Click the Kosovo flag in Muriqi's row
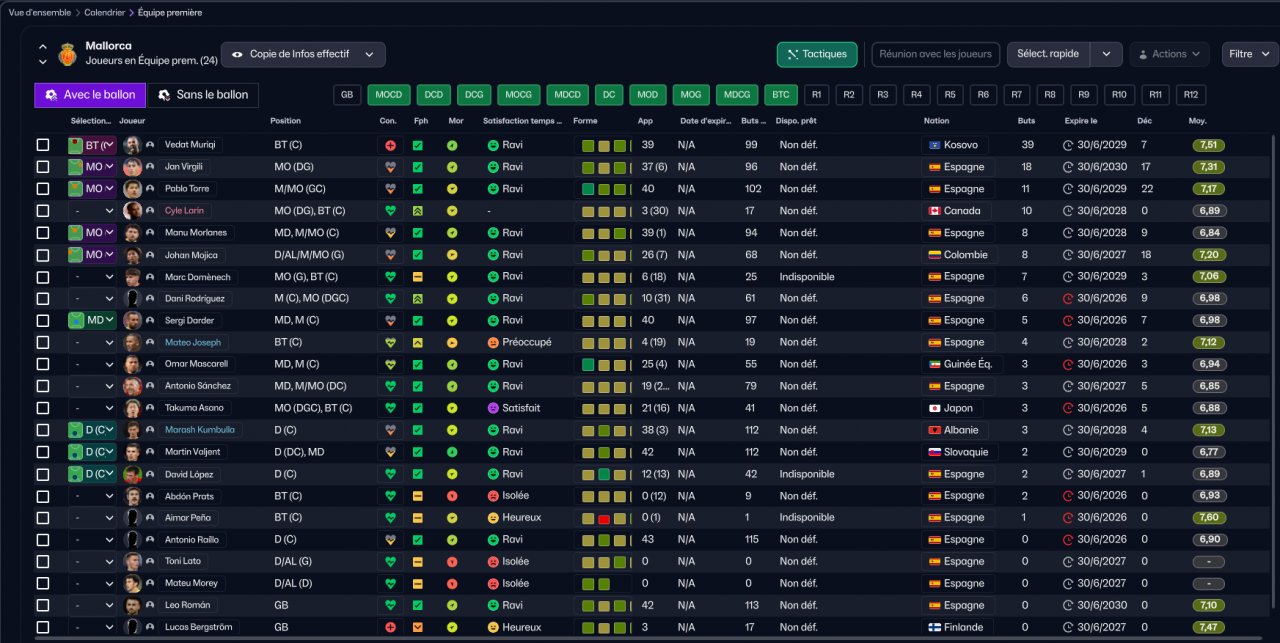Screen dimensions: 1280x643 coord(934,145)
